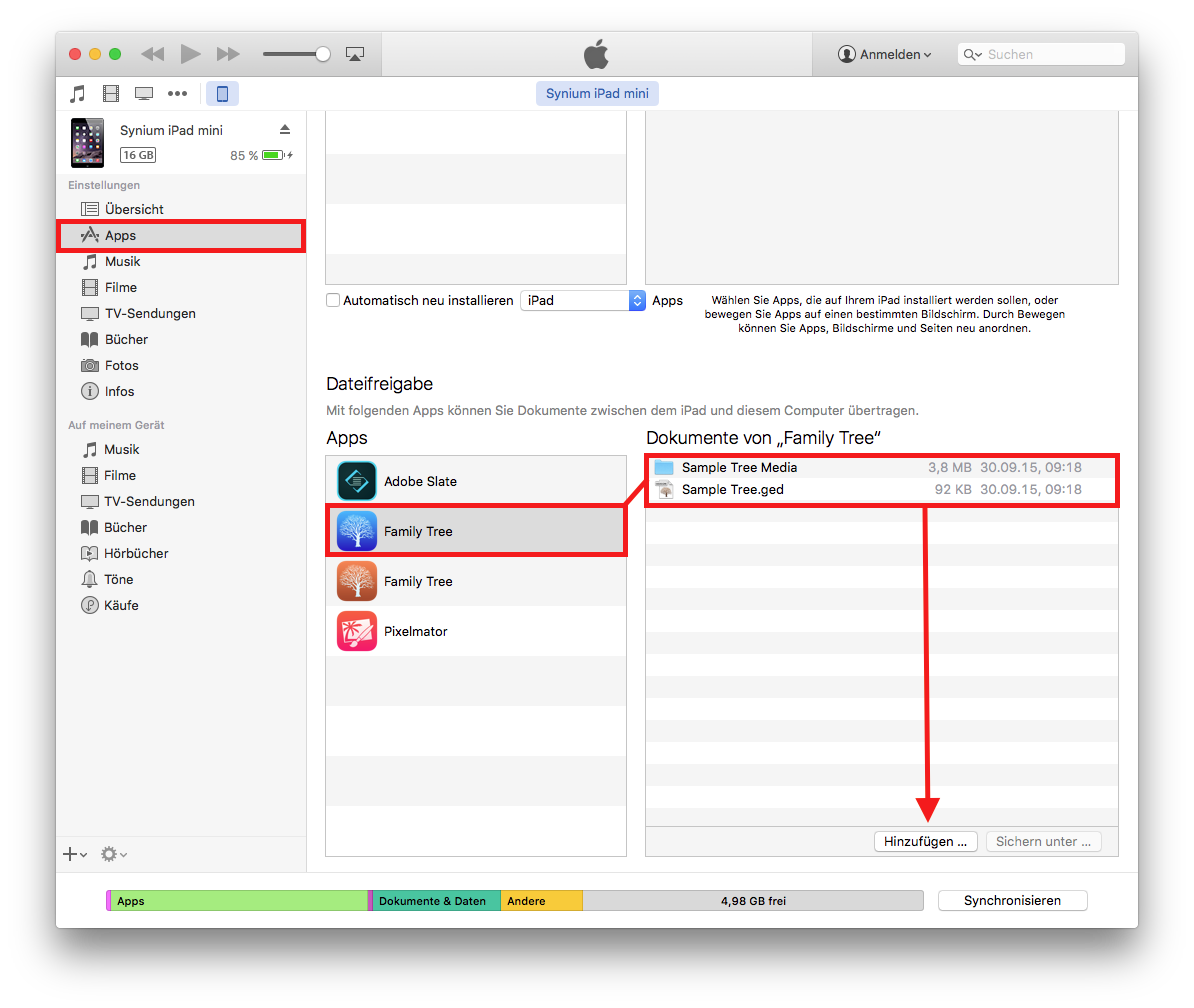This screenshot has height=1008, width=1194.
Task: Click the battery charge indicator
Action: (277, 155)
